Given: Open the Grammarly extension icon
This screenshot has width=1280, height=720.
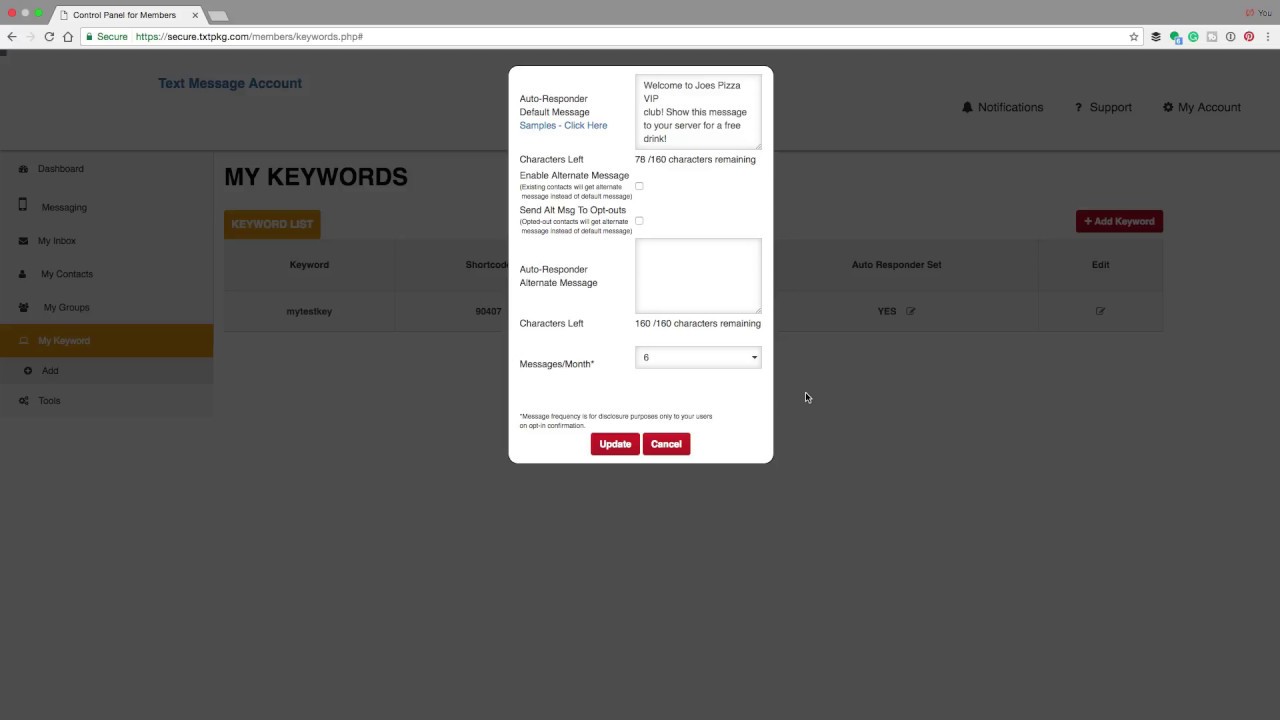Looking at the screenshot, I should point(1193,37).
